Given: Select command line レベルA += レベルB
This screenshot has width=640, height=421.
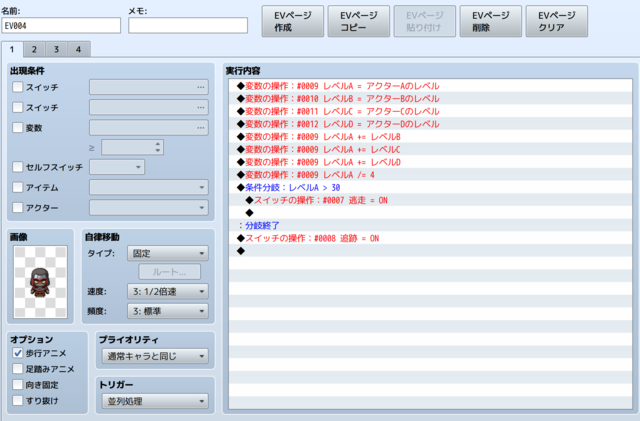Looking at the screenshot, I should tap(430, 136).
